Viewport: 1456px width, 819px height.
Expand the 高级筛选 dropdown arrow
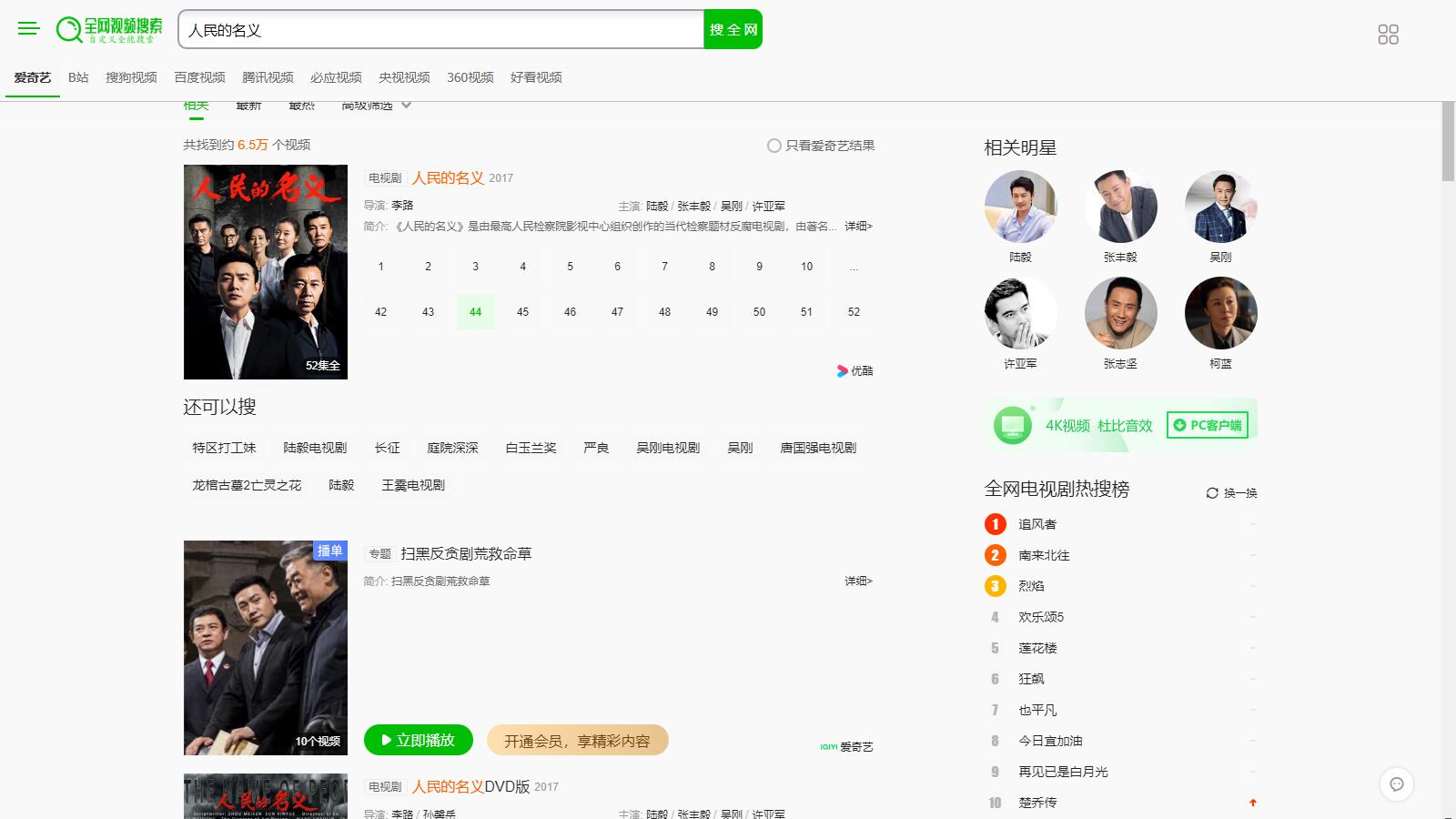point(406,105)
